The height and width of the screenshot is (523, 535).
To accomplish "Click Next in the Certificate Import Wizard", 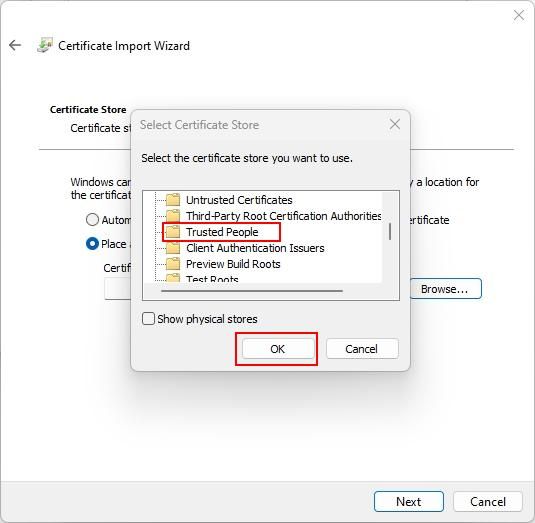I will [x=409, y=502].
